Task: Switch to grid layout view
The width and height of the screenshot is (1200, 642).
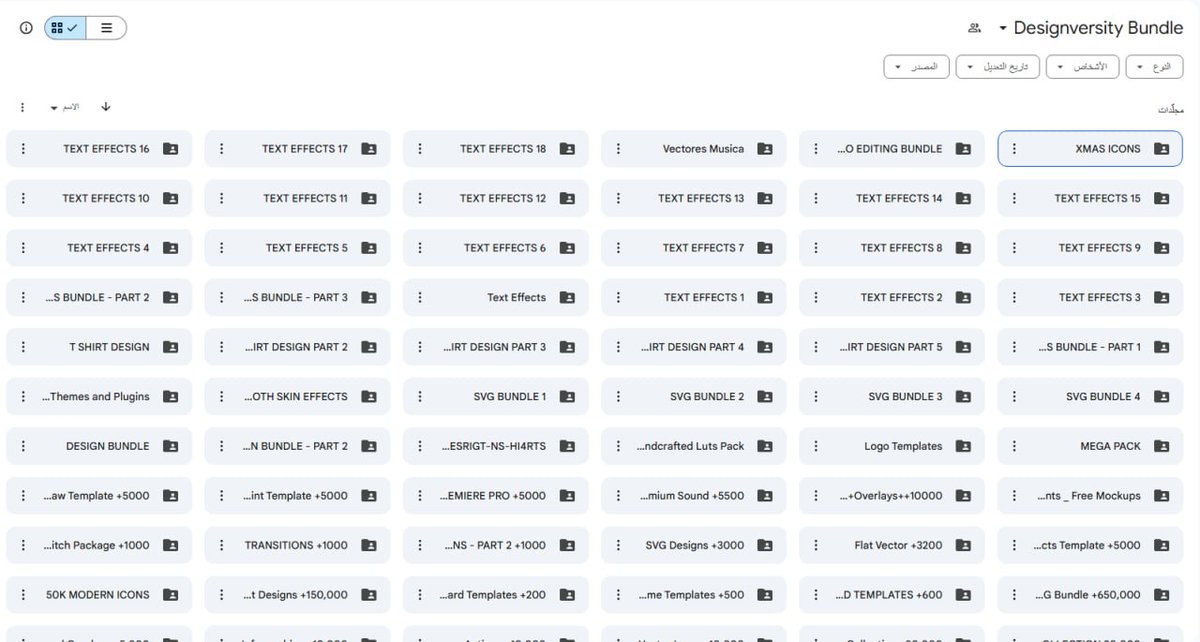Action: (x=65, y=28)
